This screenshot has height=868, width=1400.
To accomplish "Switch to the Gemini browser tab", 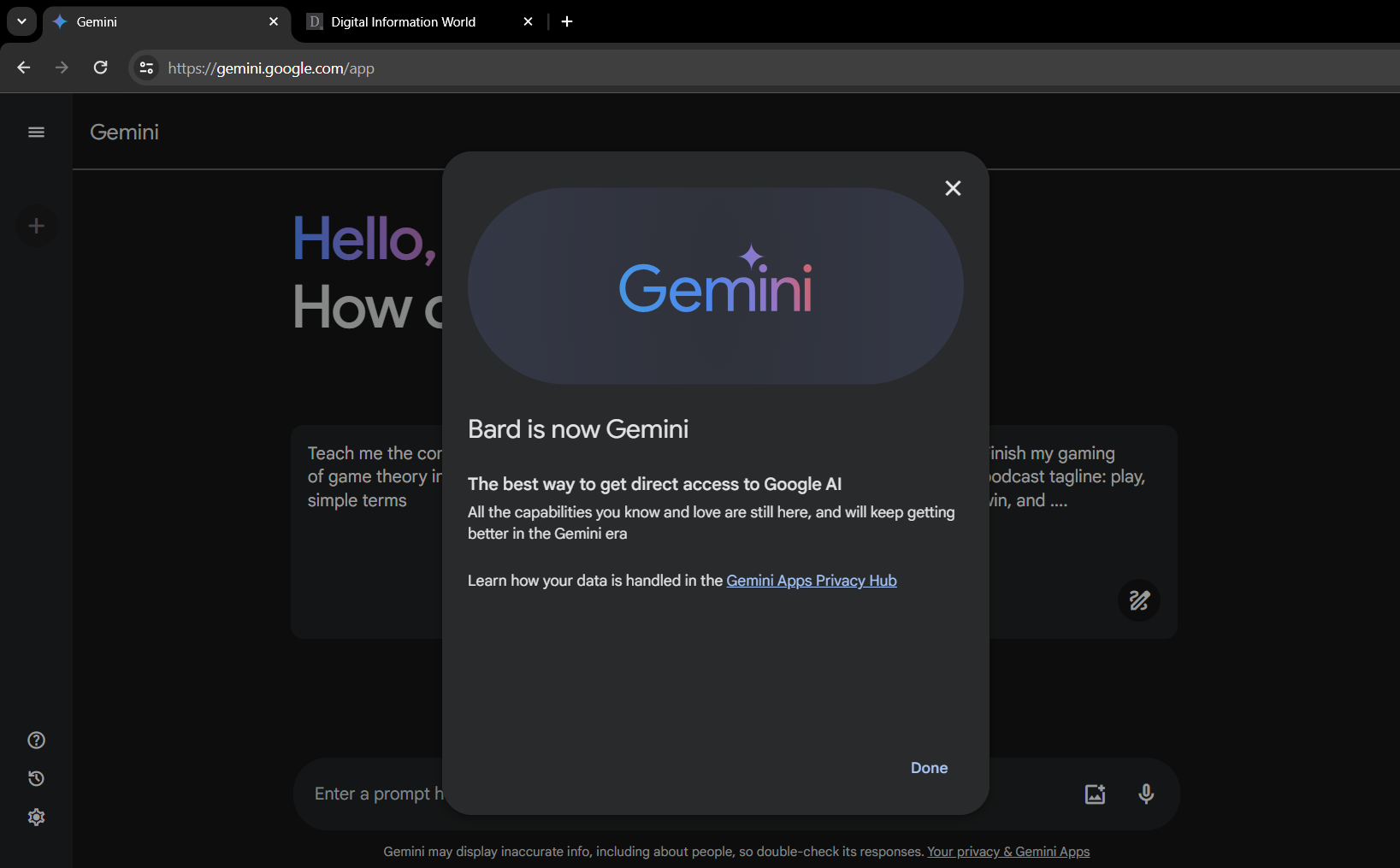I will tap(167, 22).
